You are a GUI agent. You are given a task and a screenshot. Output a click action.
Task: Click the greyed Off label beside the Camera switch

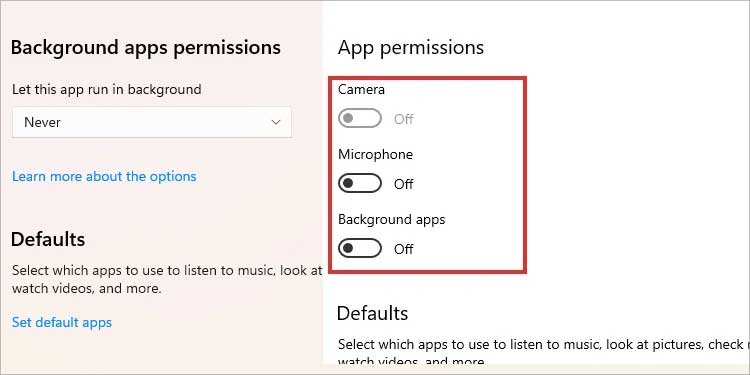click(404, 119)
